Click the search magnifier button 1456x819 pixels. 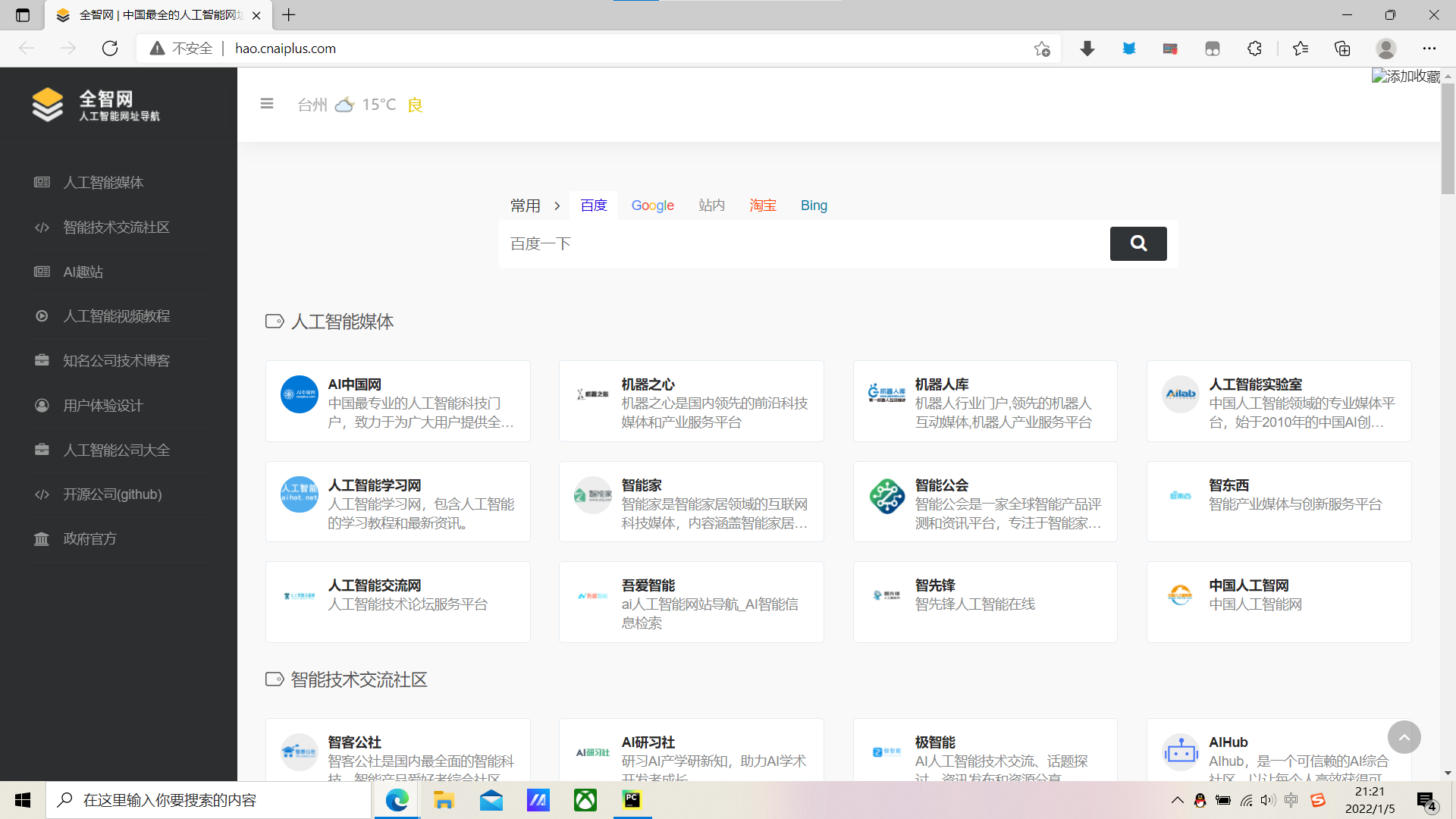tap(1138, 243)
